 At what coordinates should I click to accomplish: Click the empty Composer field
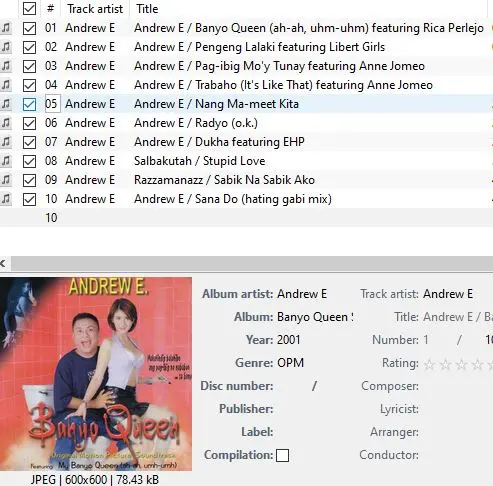coord(457,386)
